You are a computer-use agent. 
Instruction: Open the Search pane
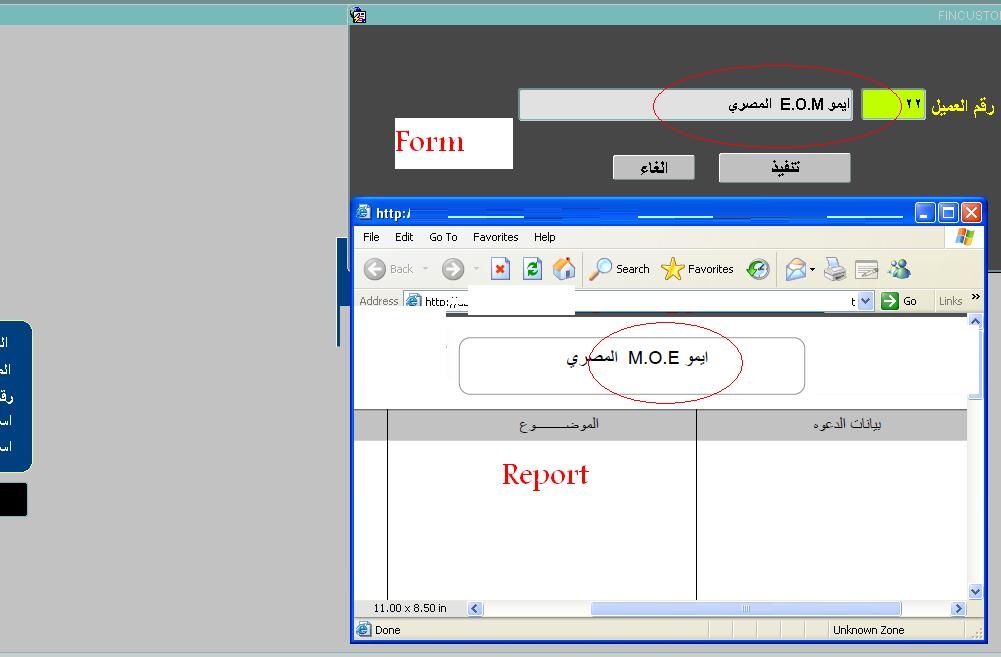coord(619,269)
